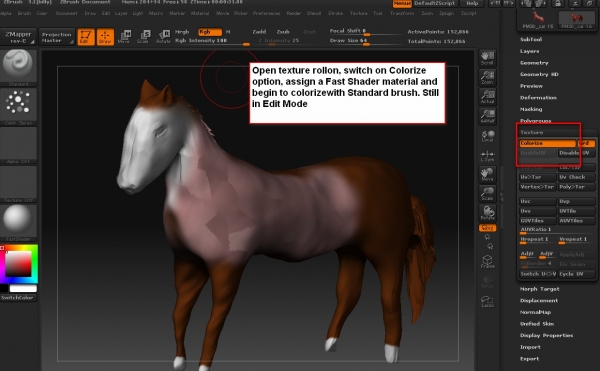This screenshot has height=371, width=600.
Task: Expand the SubTool subpalette
Action: (x=531, y=39)
